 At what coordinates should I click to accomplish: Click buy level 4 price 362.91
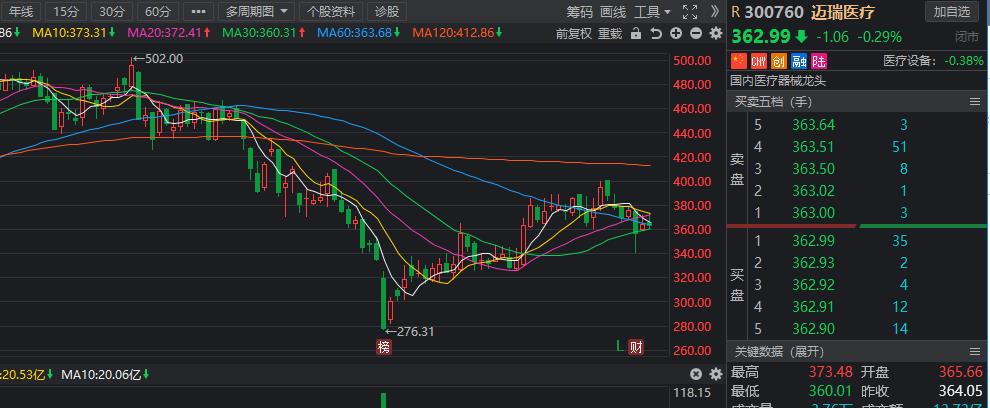pos(813,307)
